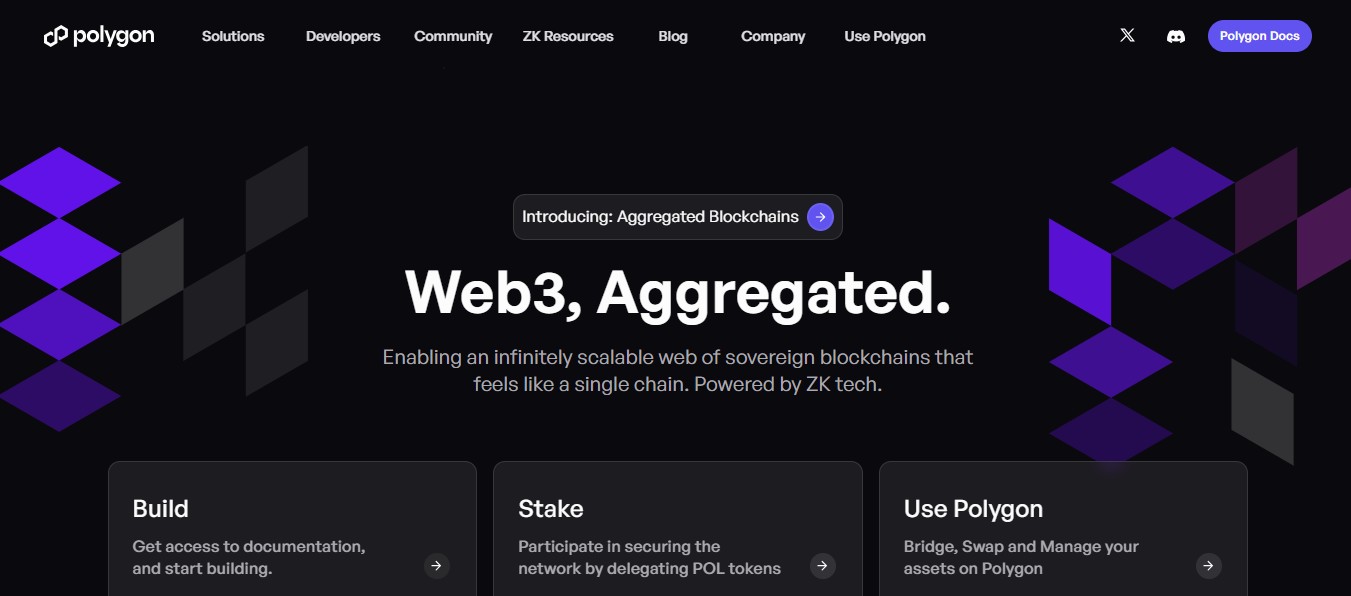Click the arrow icon on Build card

436,566
